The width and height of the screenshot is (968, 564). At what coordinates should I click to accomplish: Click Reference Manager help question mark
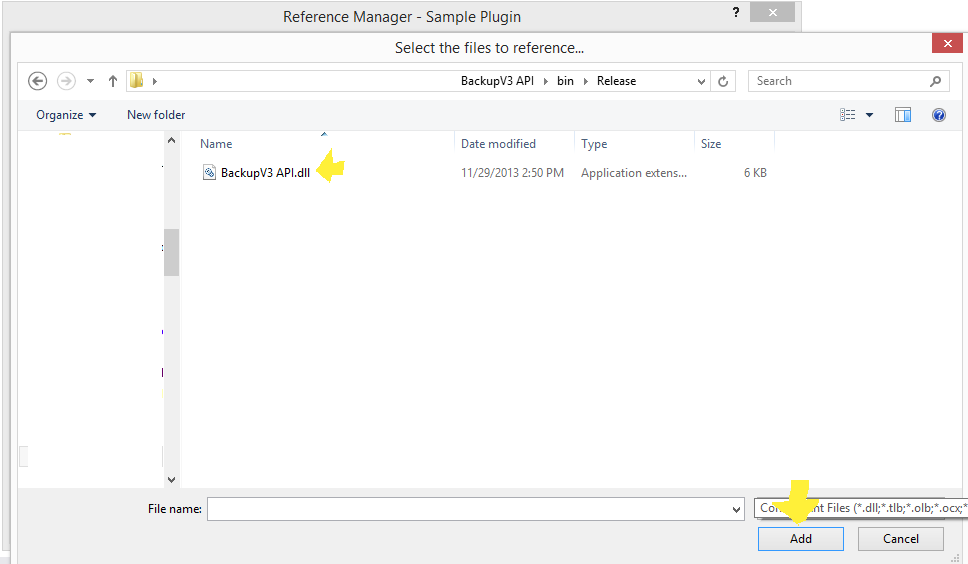click(x=735, y=12)
